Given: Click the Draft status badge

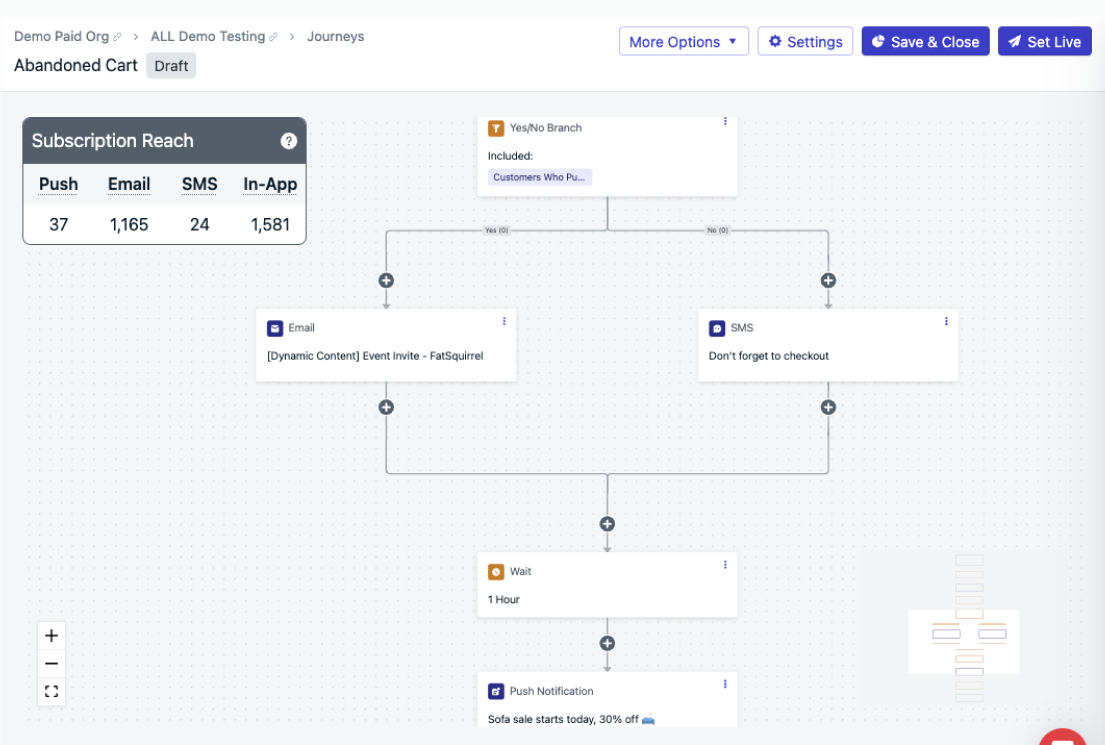Looking at the screenshot, I should click(x=171, y=66).
